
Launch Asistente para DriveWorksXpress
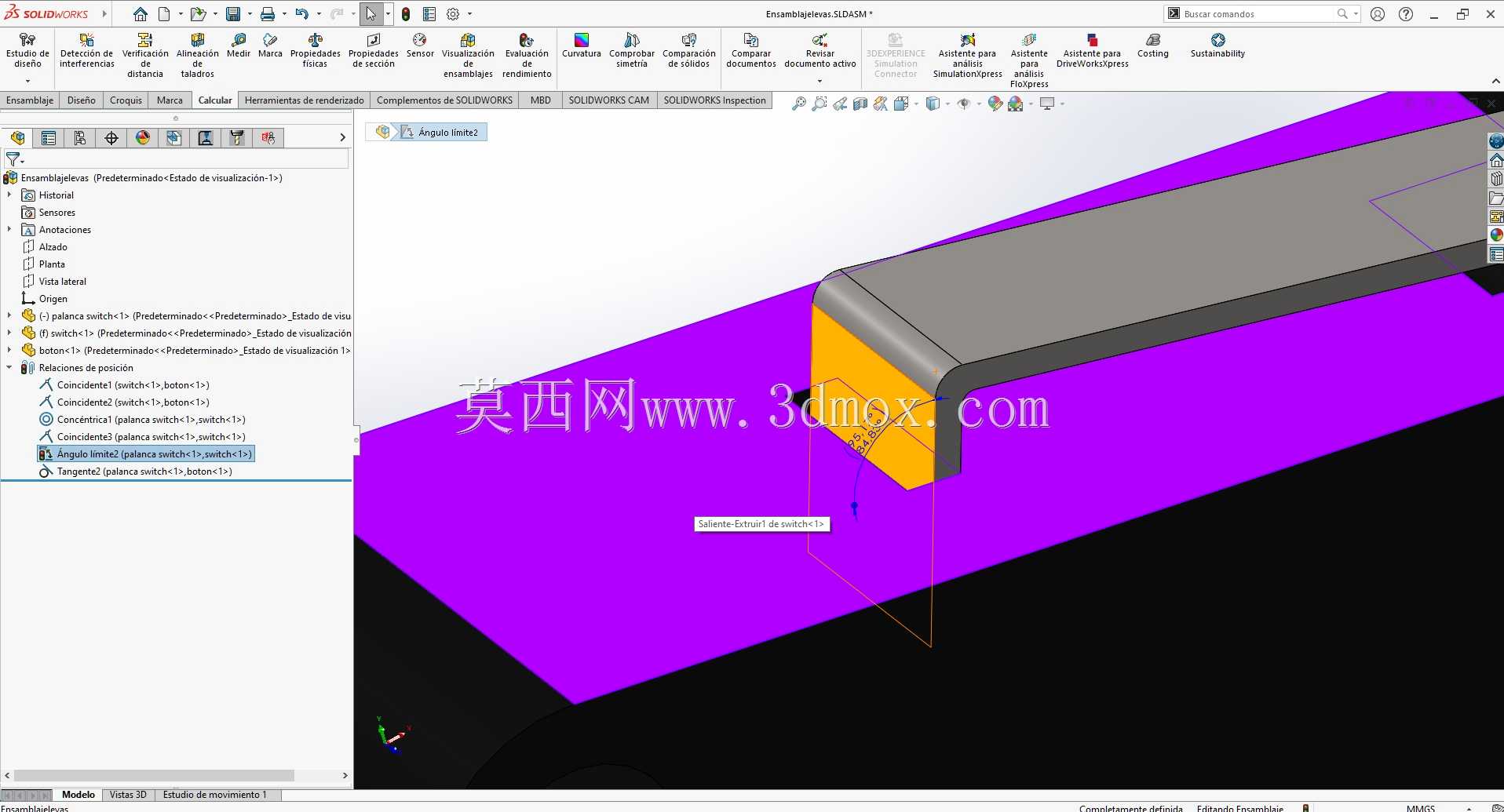click(1092, 51)
